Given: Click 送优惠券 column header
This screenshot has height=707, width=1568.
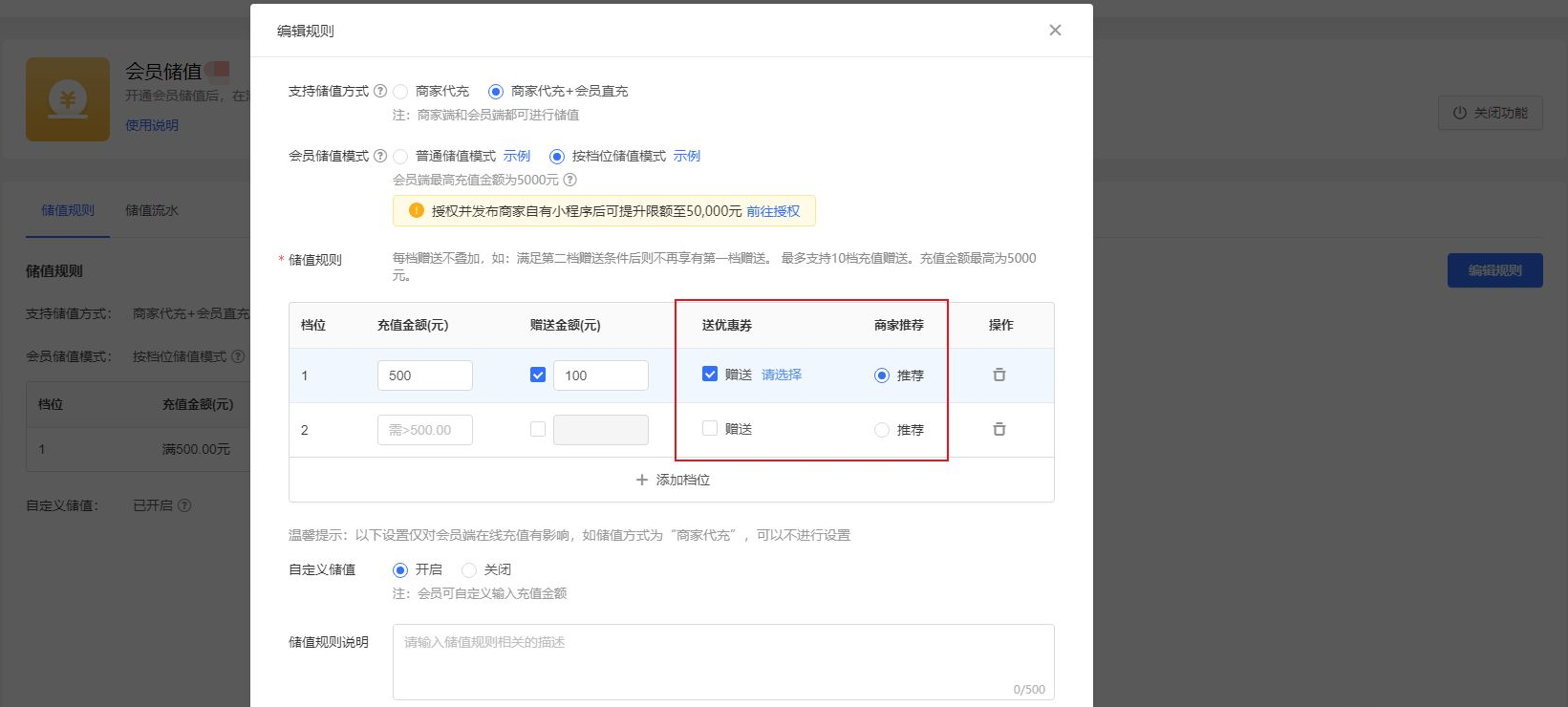Looking at the screenshot, I should click(x=727, y=325).
